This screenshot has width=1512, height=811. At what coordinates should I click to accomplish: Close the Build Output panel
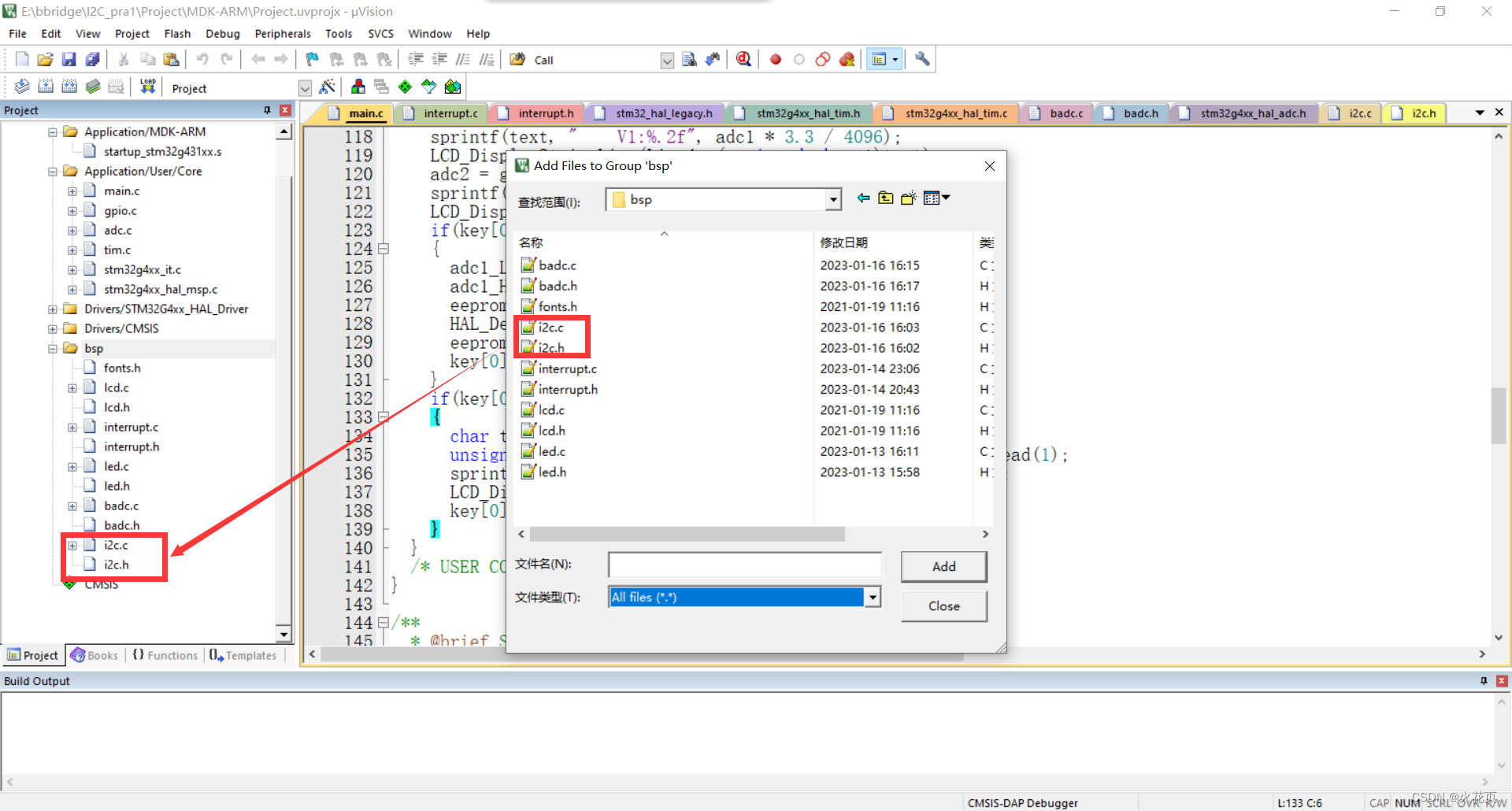coord(1502,681)
